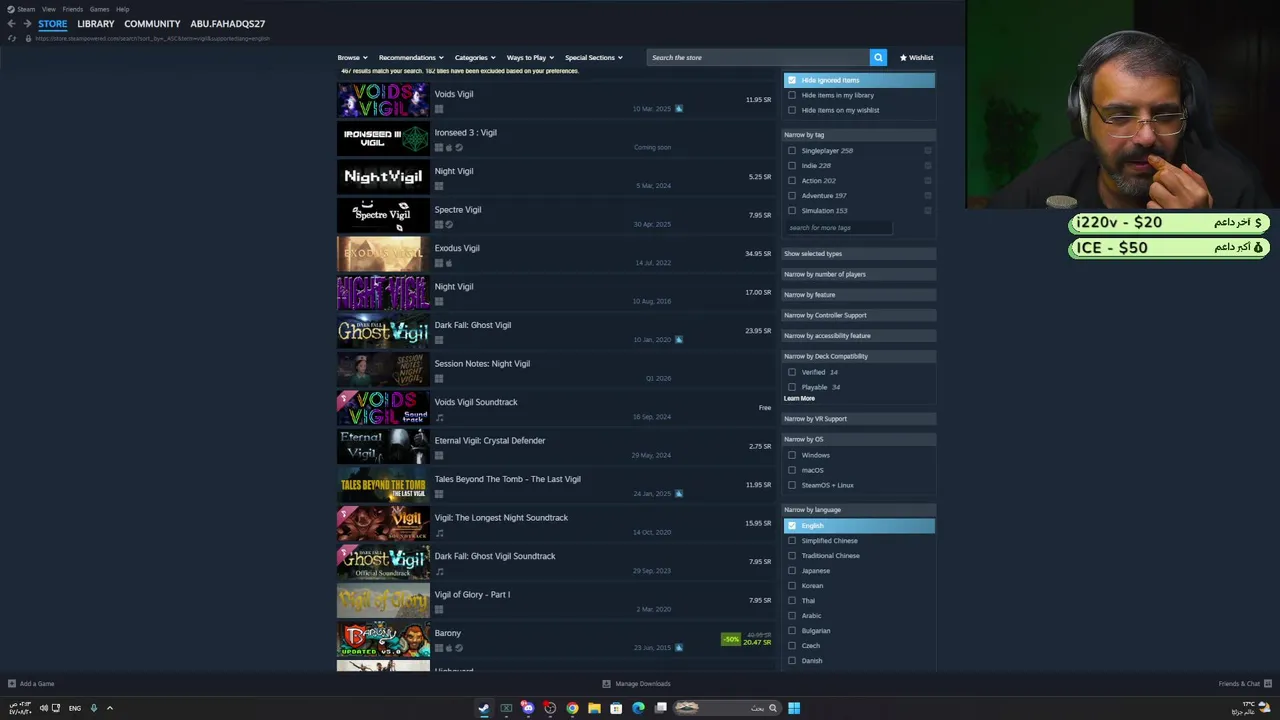Open the ABU.FAHADQS27 profile tab
Screen dimensions: 1280x720
(x=228, y=24)
